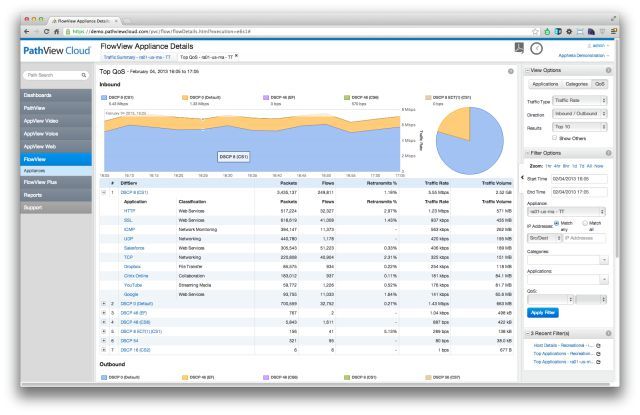Open the bookmark report icon in header
The width and height of the screenshot is (640, 415).
point(519,48)
